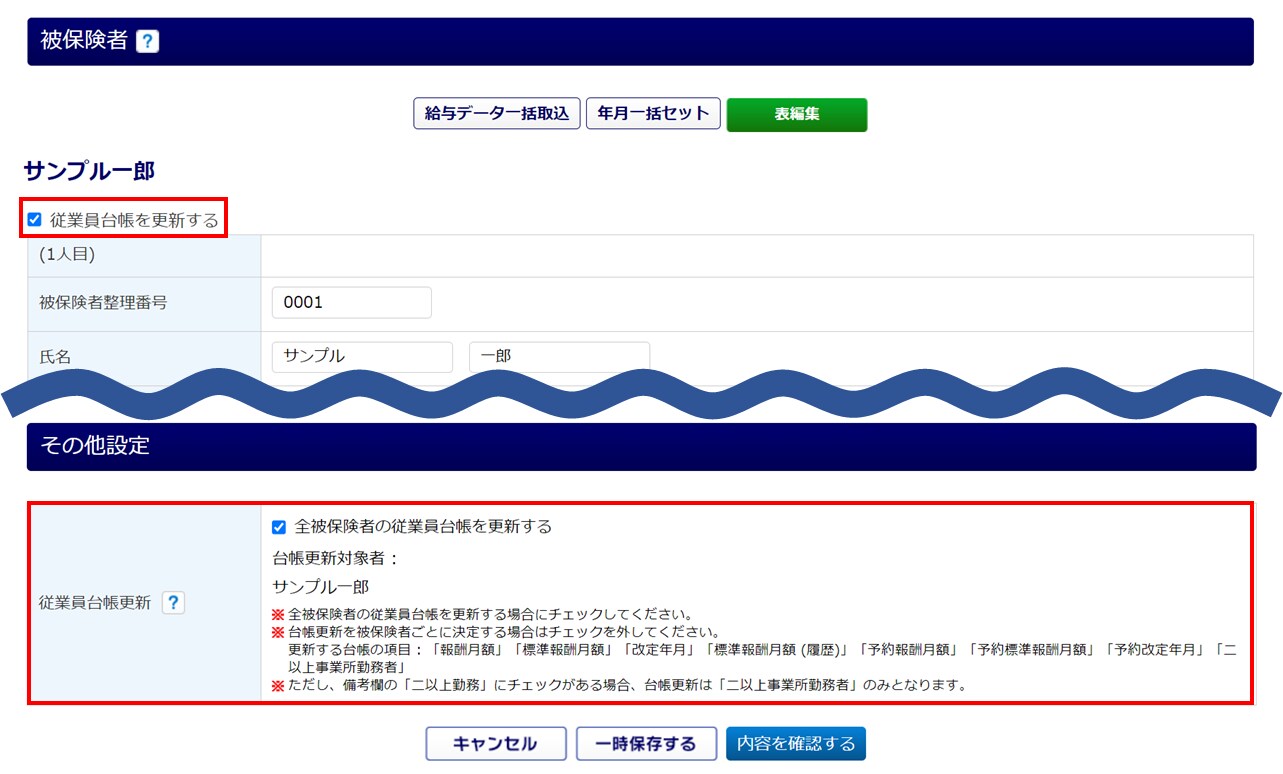Click the 氏名 row label cell

[x=143, y=357]
